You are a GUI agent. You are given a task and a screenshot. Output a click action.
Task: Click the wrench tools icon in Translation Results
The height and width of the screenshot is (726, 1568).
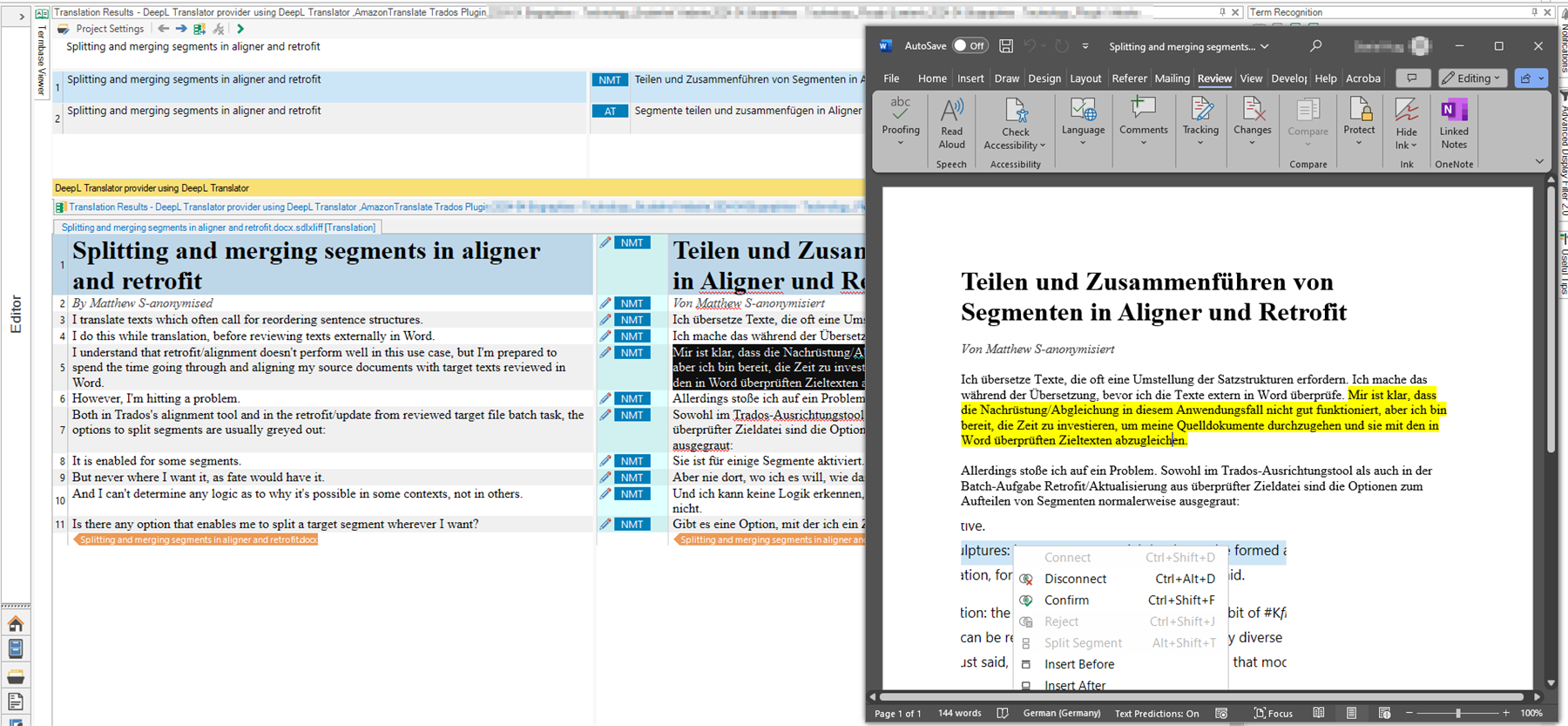coord(219,29)
